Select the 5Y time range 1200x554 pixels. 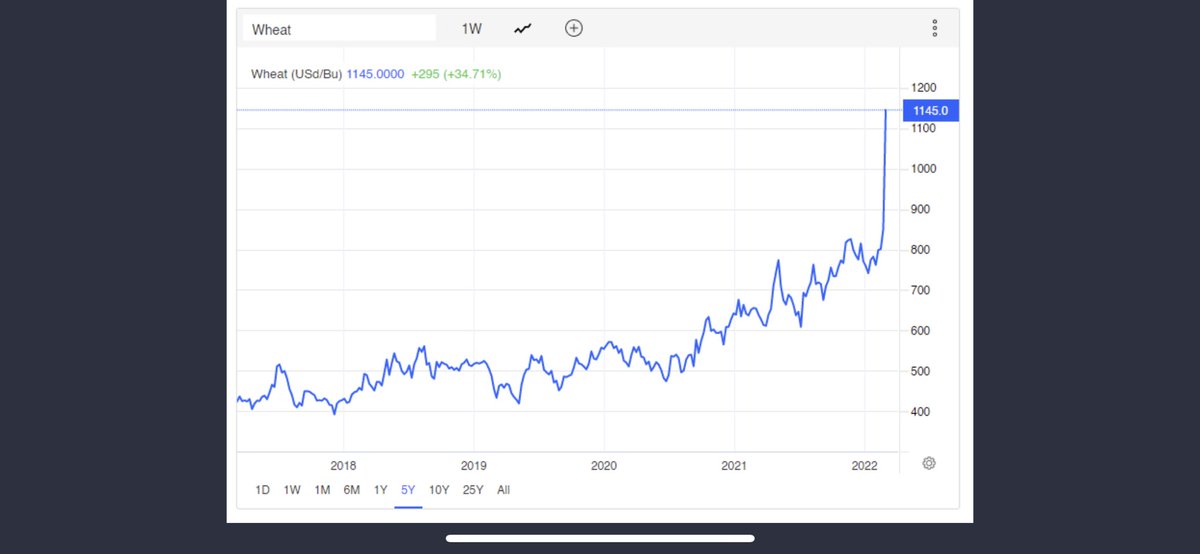(408, 490)
